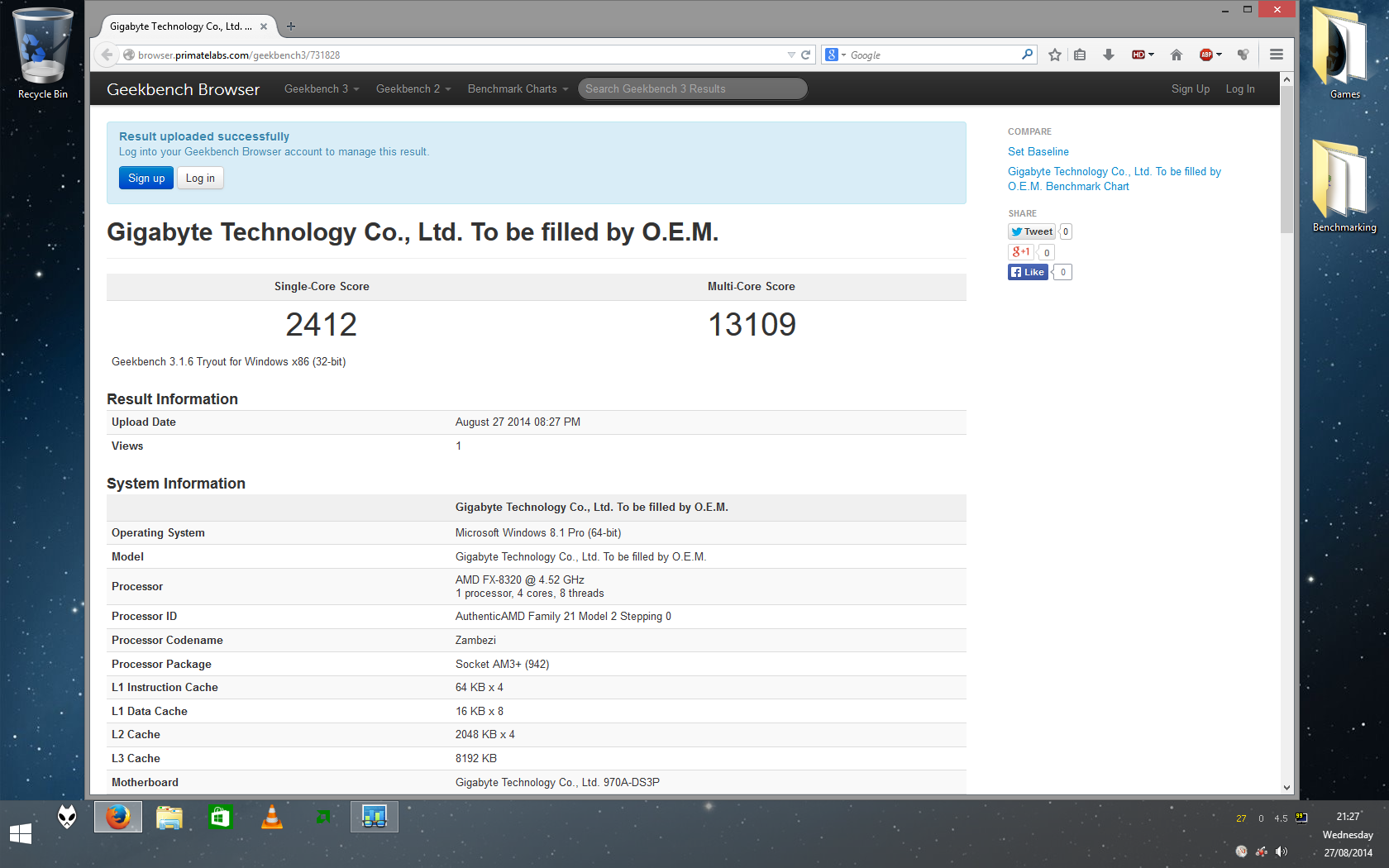Click the Google search input field
1389x868 pixels.
click(934, 55)
